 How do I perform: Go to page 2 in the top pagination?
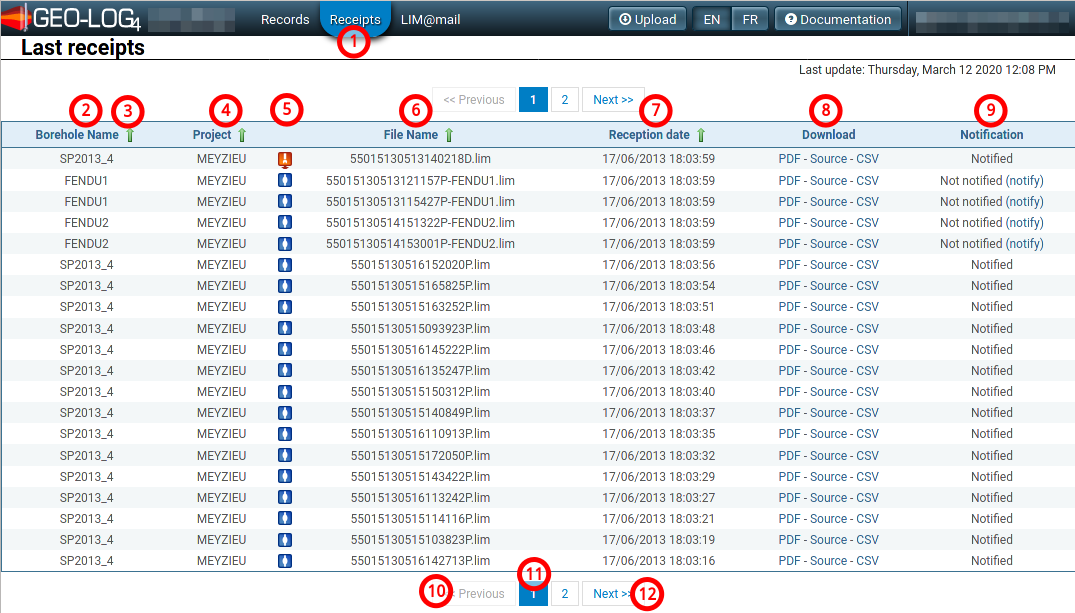pyautogui.click(x=564, y=100)
